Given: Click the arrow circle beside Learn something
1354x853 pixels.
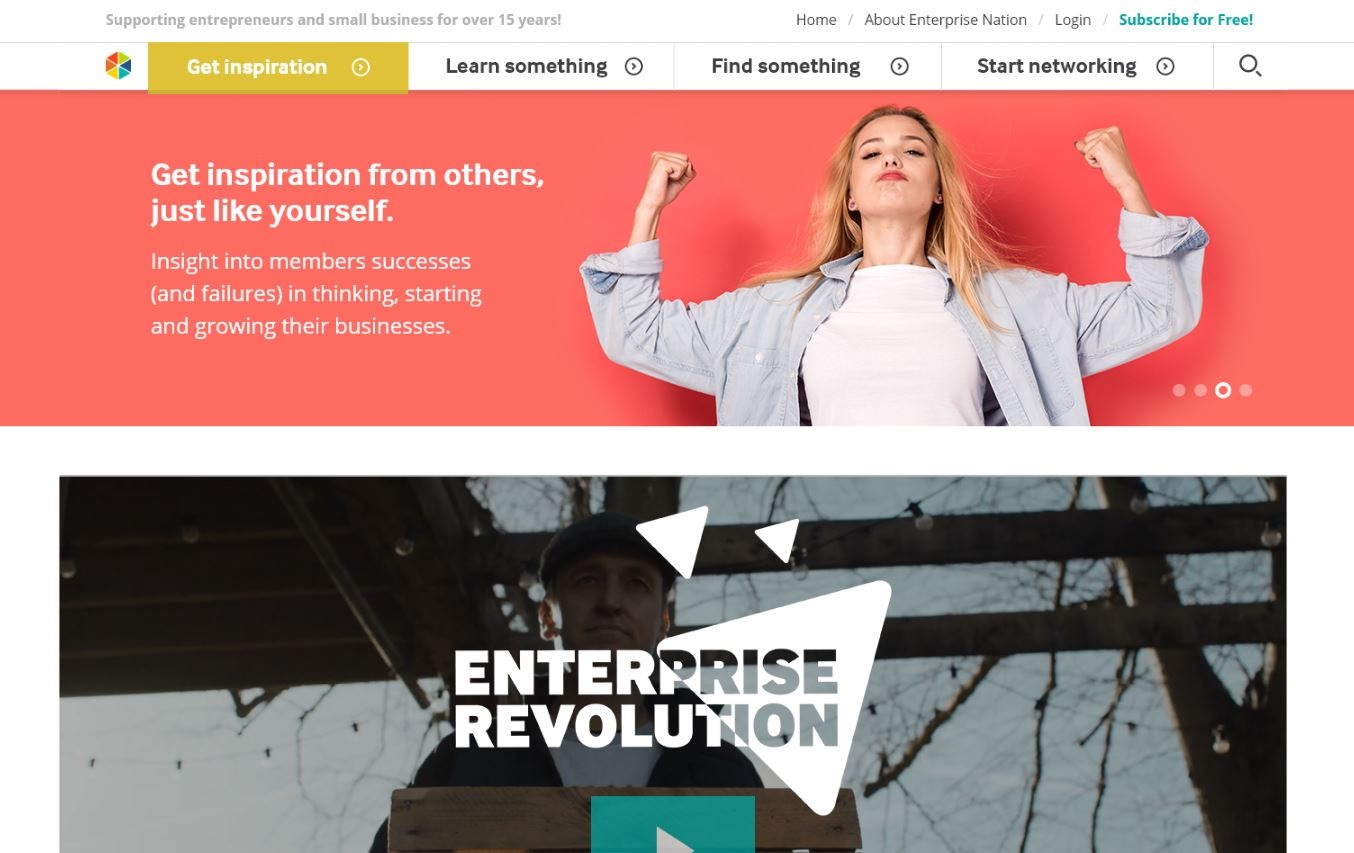Looking at the screenshot, I should click(634, 67).
